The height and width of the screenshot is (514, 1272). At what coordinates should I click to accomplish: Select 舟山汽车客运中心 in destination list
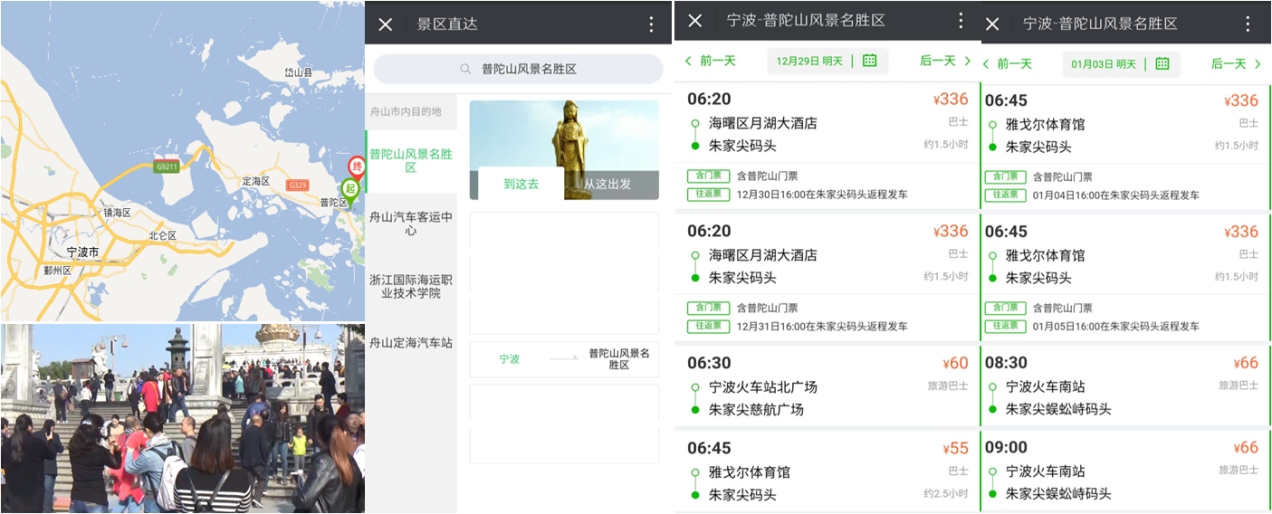coord(411,223)
